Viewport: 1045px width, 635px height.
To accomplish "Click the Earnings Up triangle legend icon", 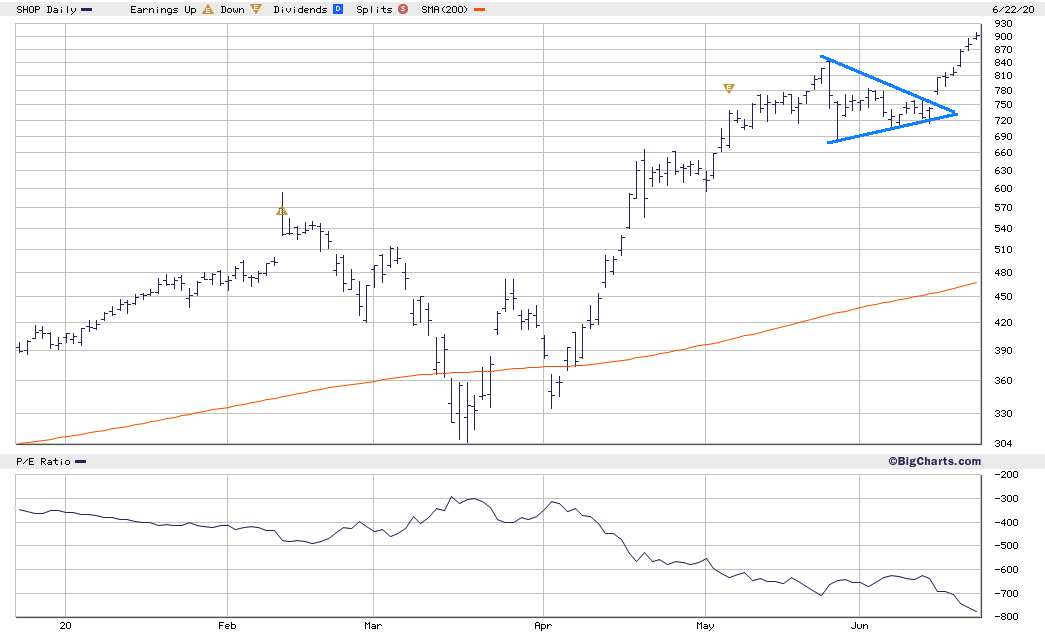I will point(208,9).
